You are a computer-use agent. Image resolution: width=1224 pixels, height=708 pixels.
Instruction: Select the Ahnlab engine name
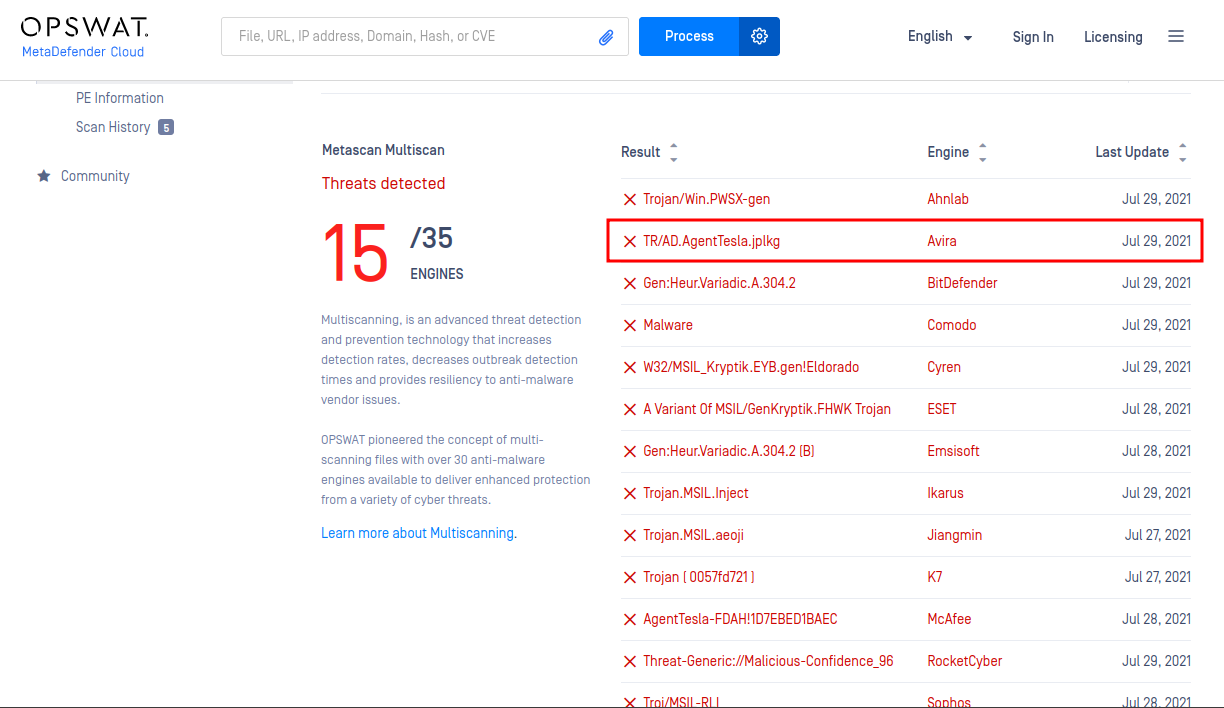(948, 199)
